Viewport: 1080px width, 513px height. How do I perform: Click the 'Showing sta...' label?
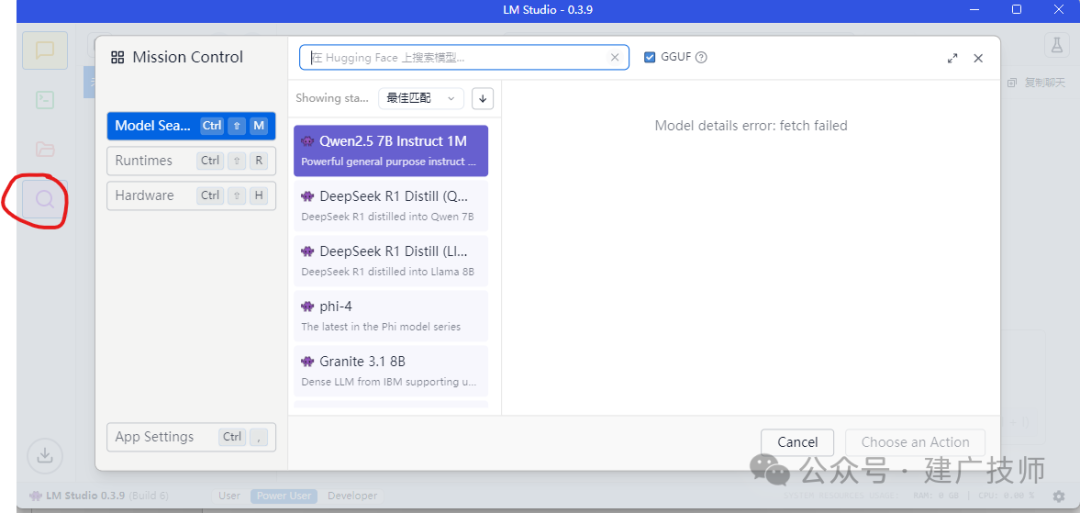click(x=332, y=98)
